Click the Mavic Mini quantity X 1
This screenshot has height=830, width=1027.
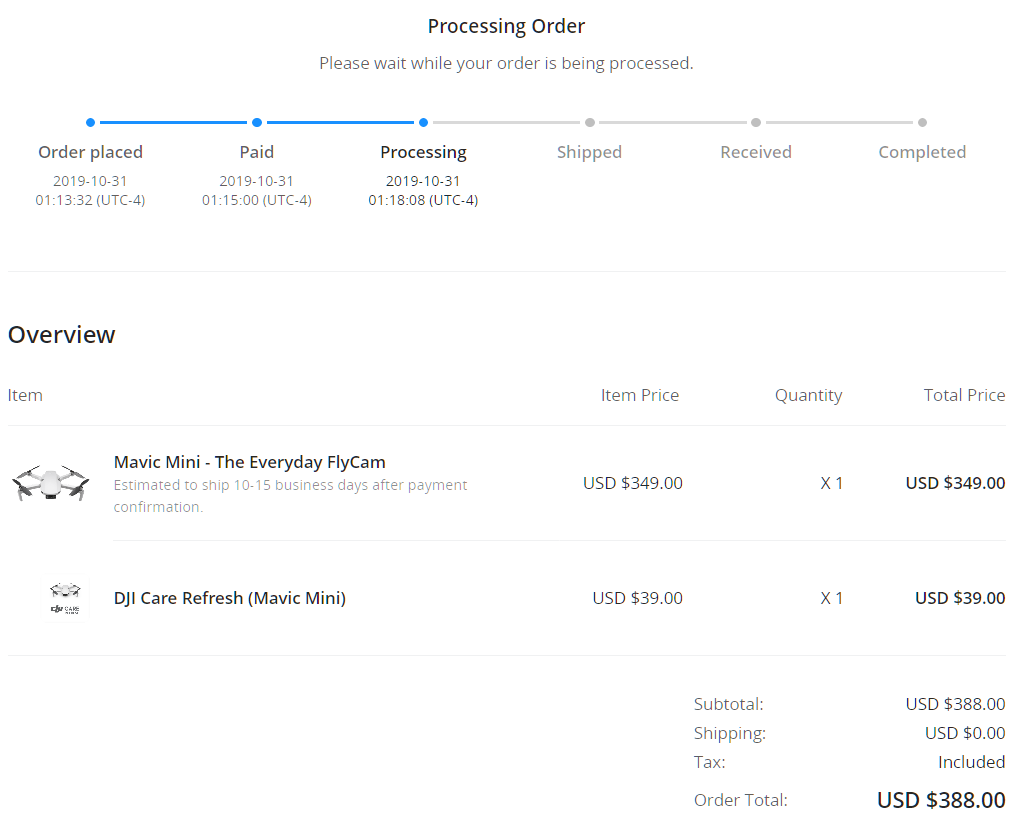tap(832, 483)
